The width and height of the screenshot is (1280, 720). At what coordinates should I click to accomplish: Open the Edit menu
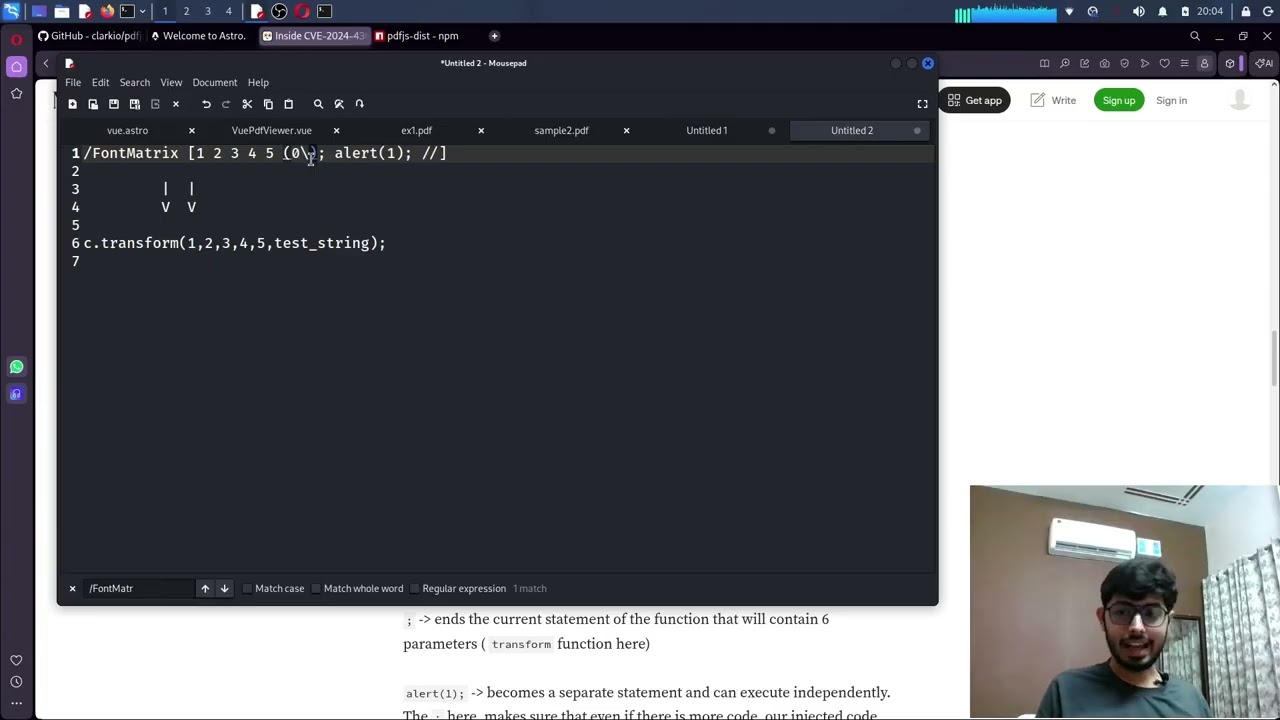pos(100,82)
